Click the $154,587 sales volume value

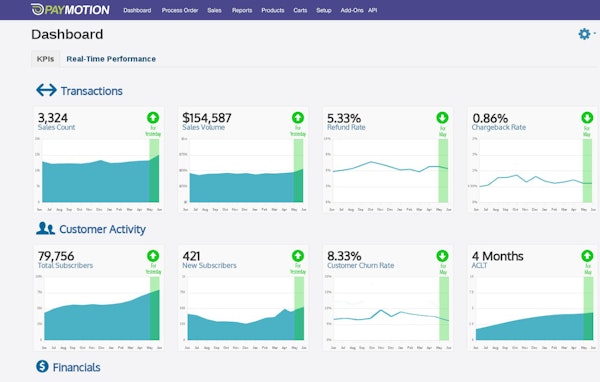pos(207,118)
